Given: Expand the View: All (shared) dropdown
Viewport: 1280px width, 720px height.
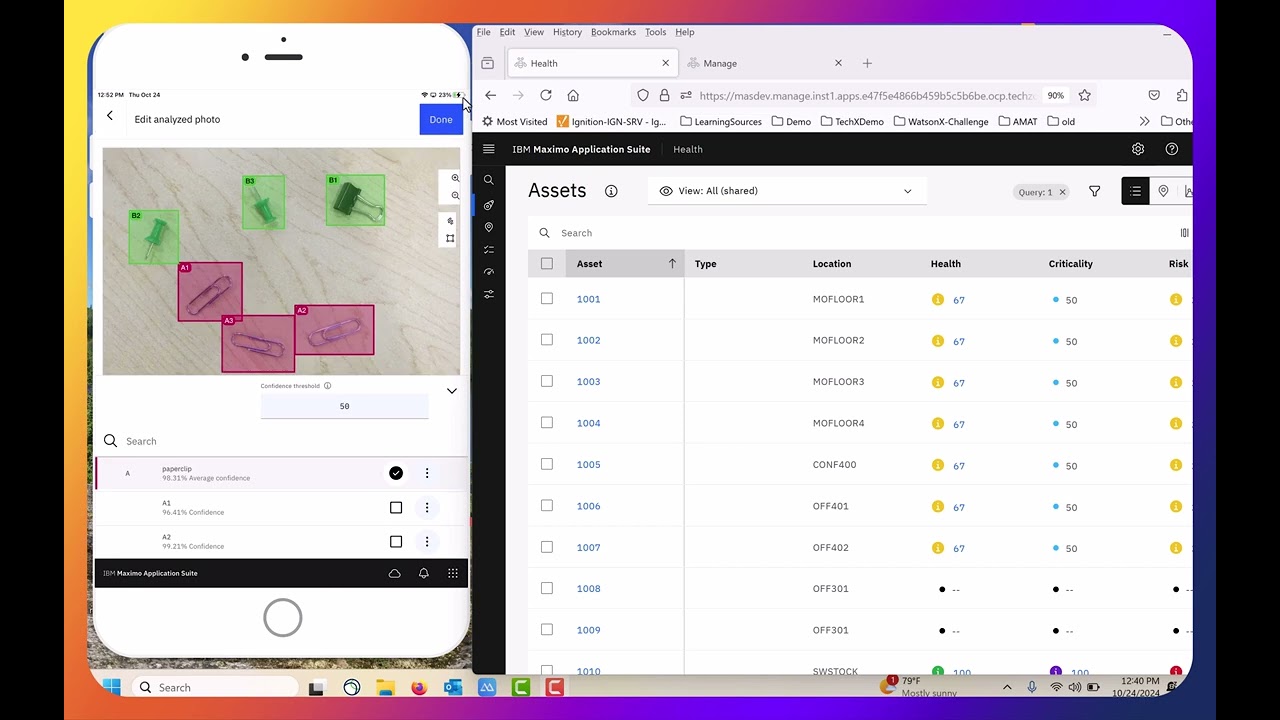Looking at the screenshot, I should [787, 191].
